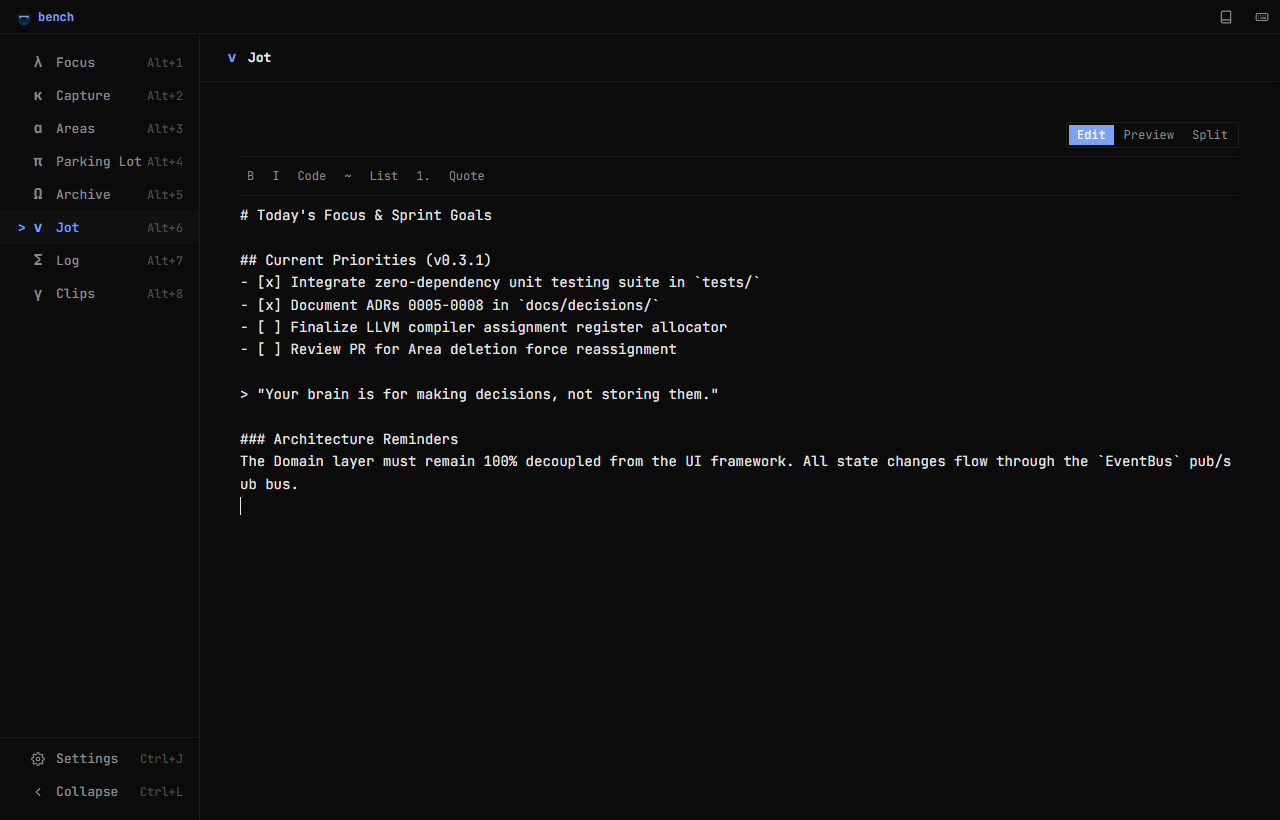Open the book icon in the title bar

(x=1226, y=17)
